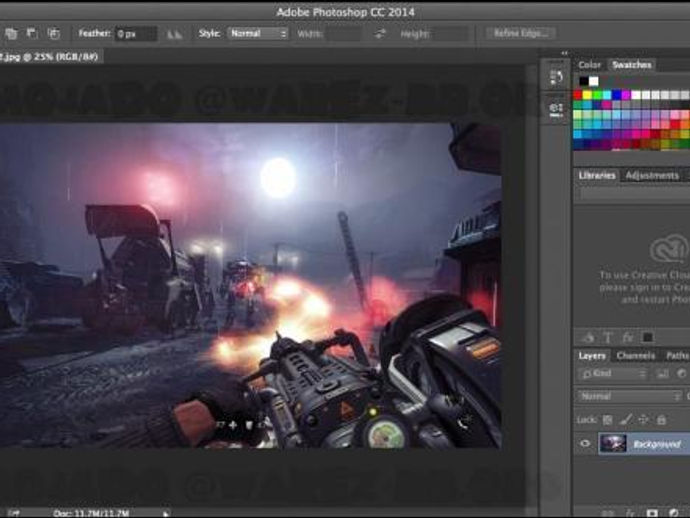
Task: Select the Add to selection mode icon
Action: click(x=11, y=33)
